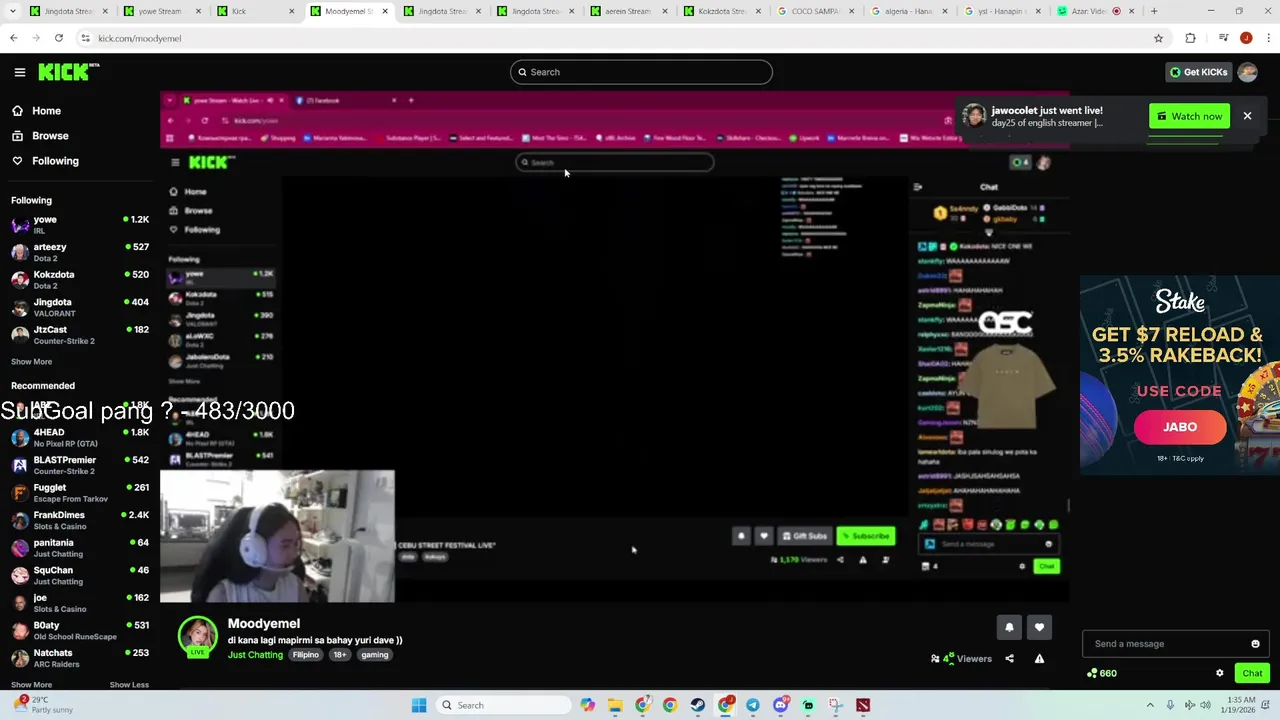1280x720 pixels.
Task: Click the 660 KICKs points balance
Action: tap(1102, 673)
